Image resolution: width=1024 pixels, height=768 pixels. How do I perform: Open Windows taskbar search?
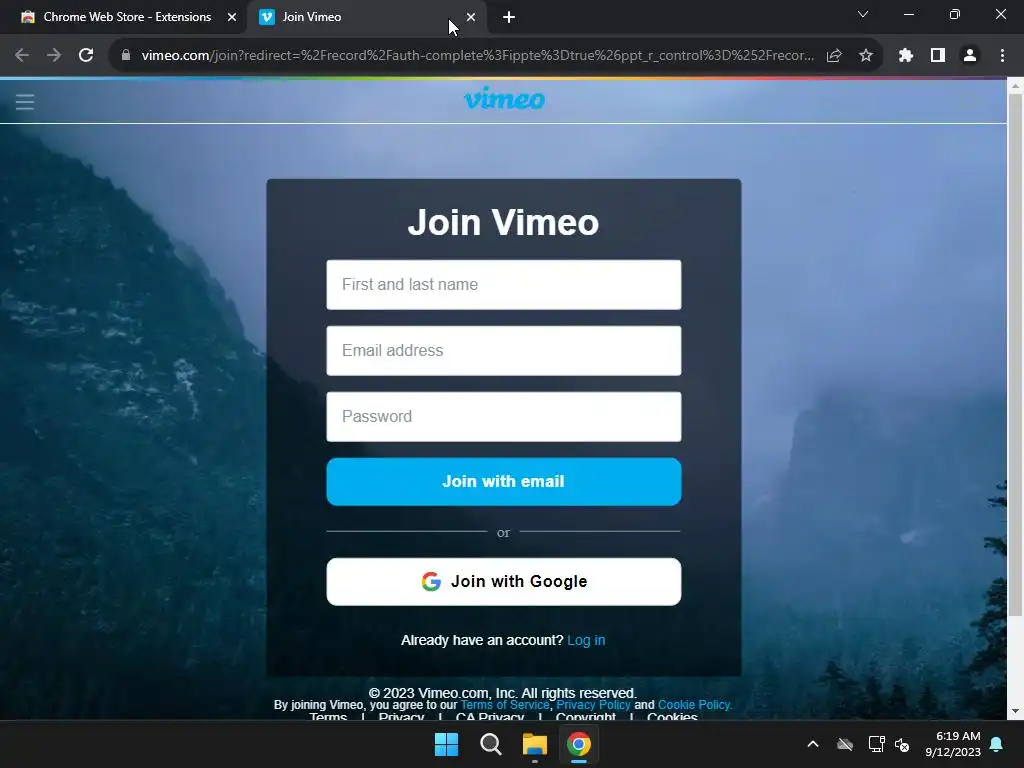pos(490,744)
